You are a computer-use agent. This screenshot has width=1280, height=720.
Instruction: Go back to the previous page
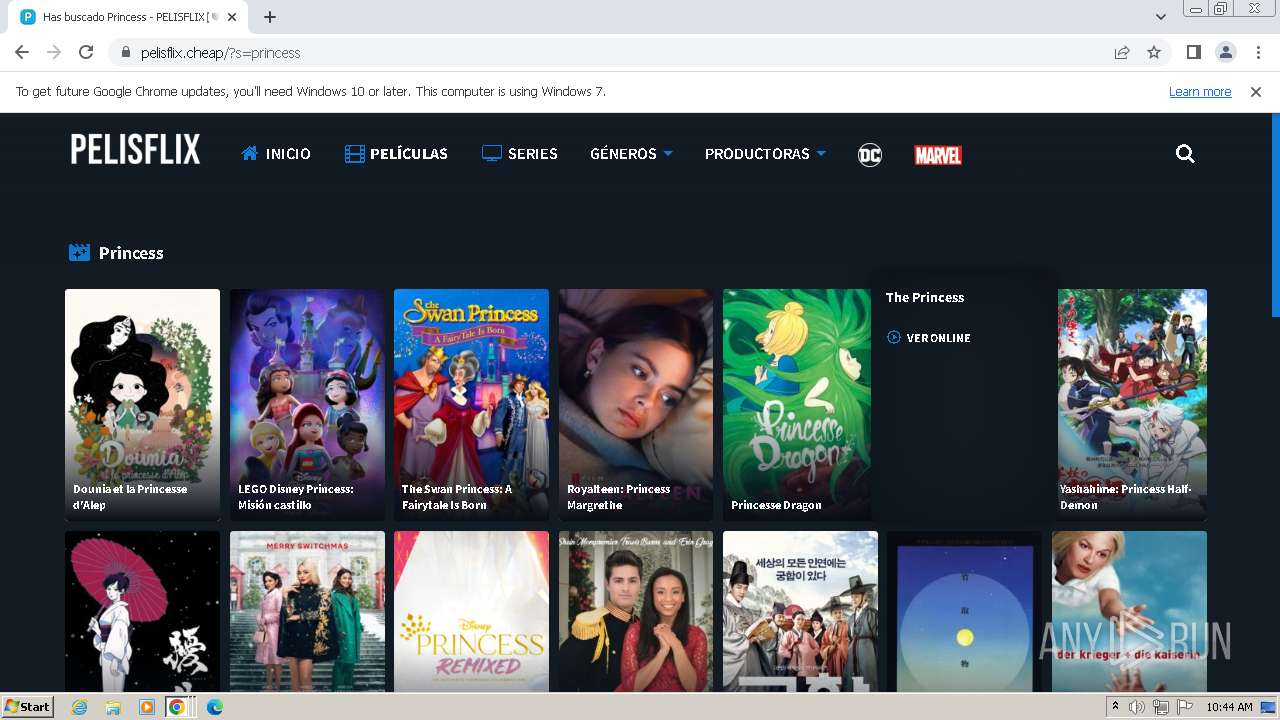click(x=22, y=53)
